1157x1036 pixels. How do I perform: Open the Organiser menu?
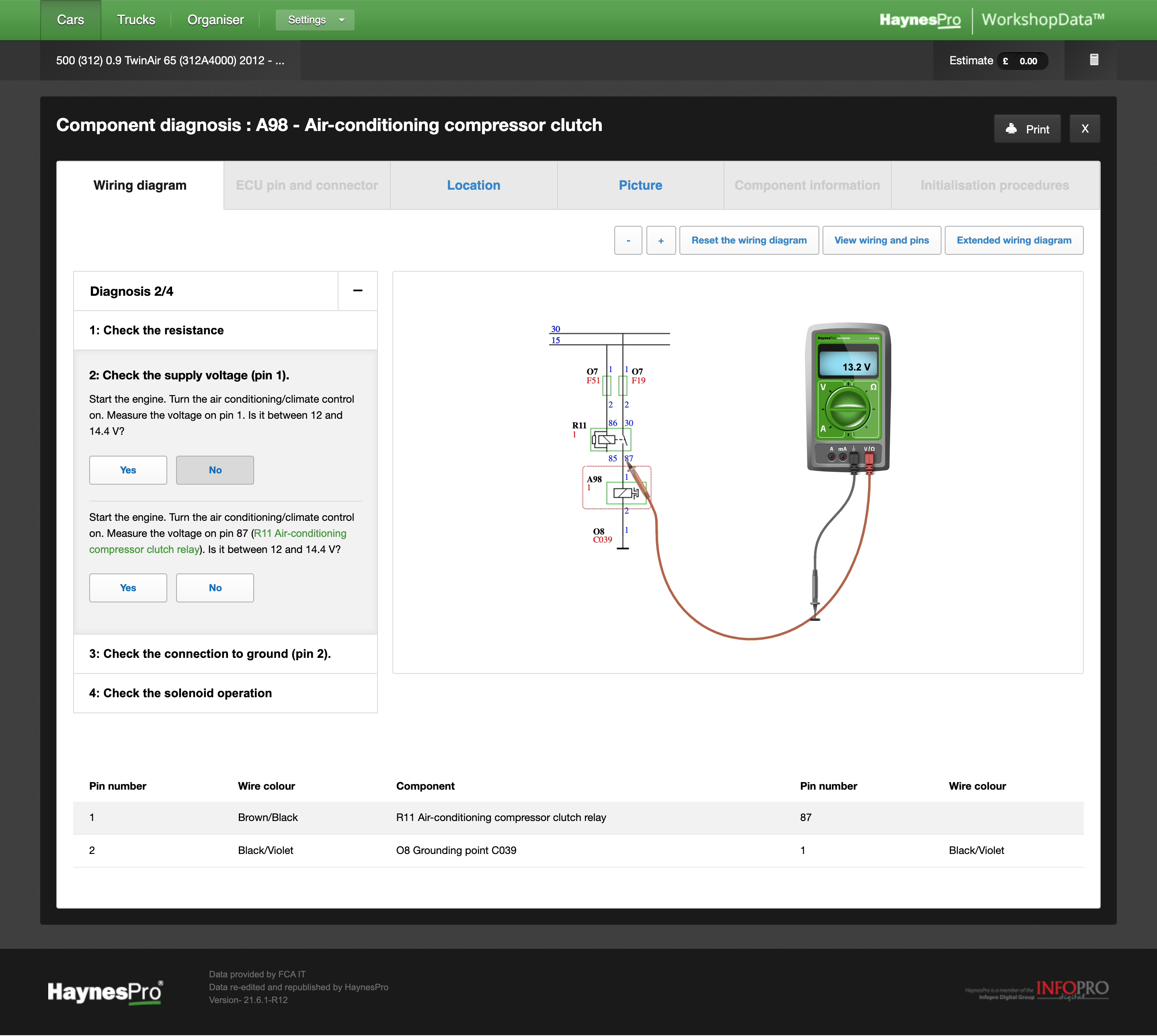[x=215, y=20]
